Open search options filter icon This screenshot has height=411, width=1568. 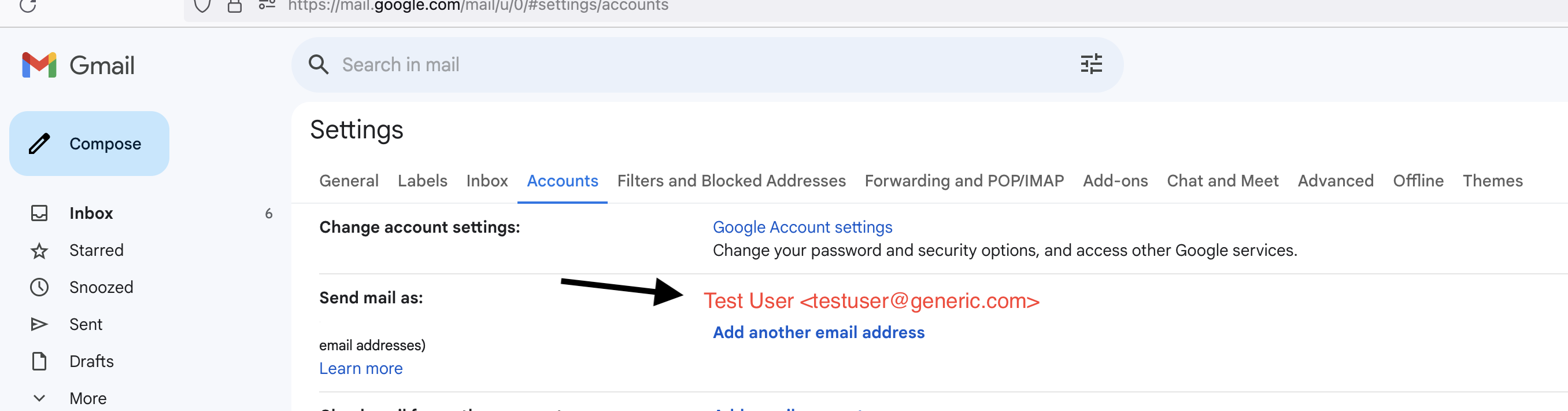click(x=1090, y=65)
